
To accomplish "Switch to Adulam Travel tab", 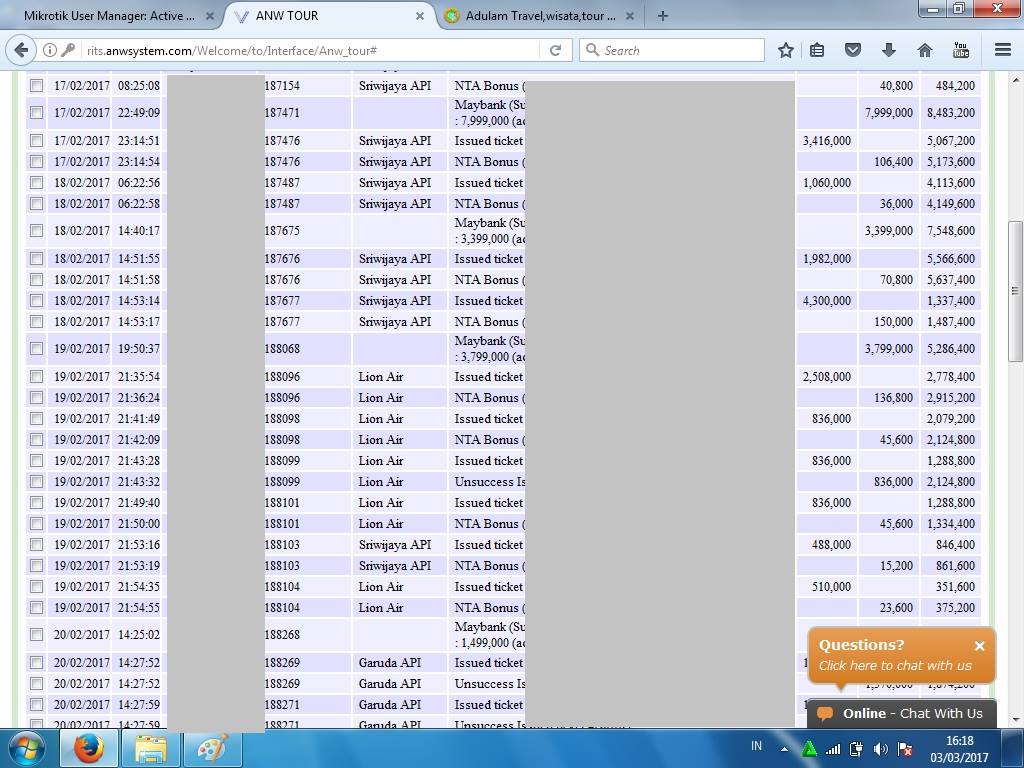I will (x=540, y=16).
